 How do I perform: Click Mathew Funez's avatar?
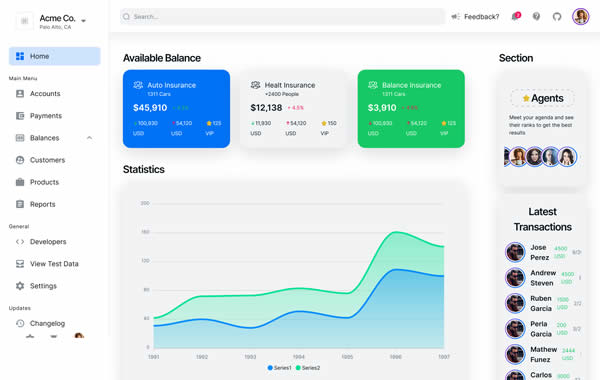click(x=515, y=354)
